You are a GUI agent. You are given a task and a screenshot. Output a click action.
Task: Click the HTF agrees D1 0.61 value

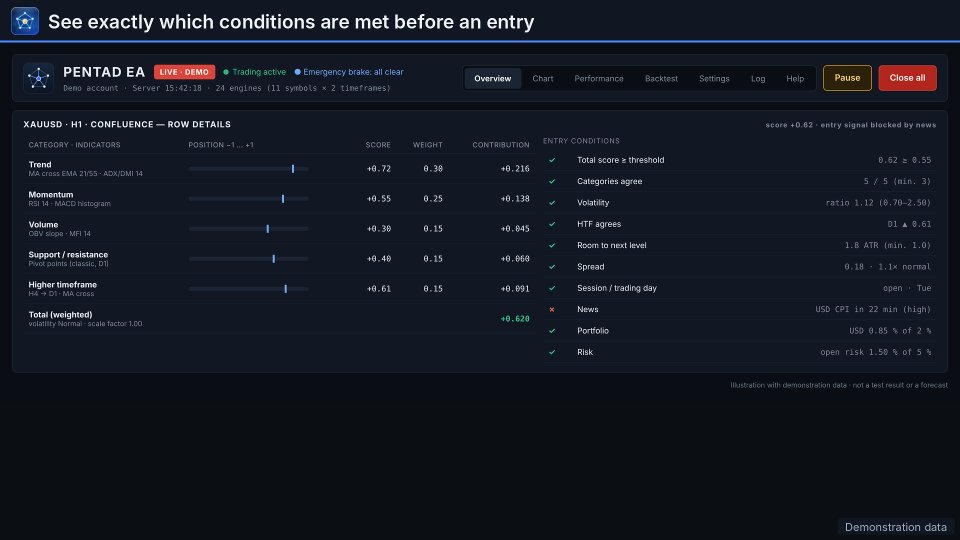pos(909,224)
